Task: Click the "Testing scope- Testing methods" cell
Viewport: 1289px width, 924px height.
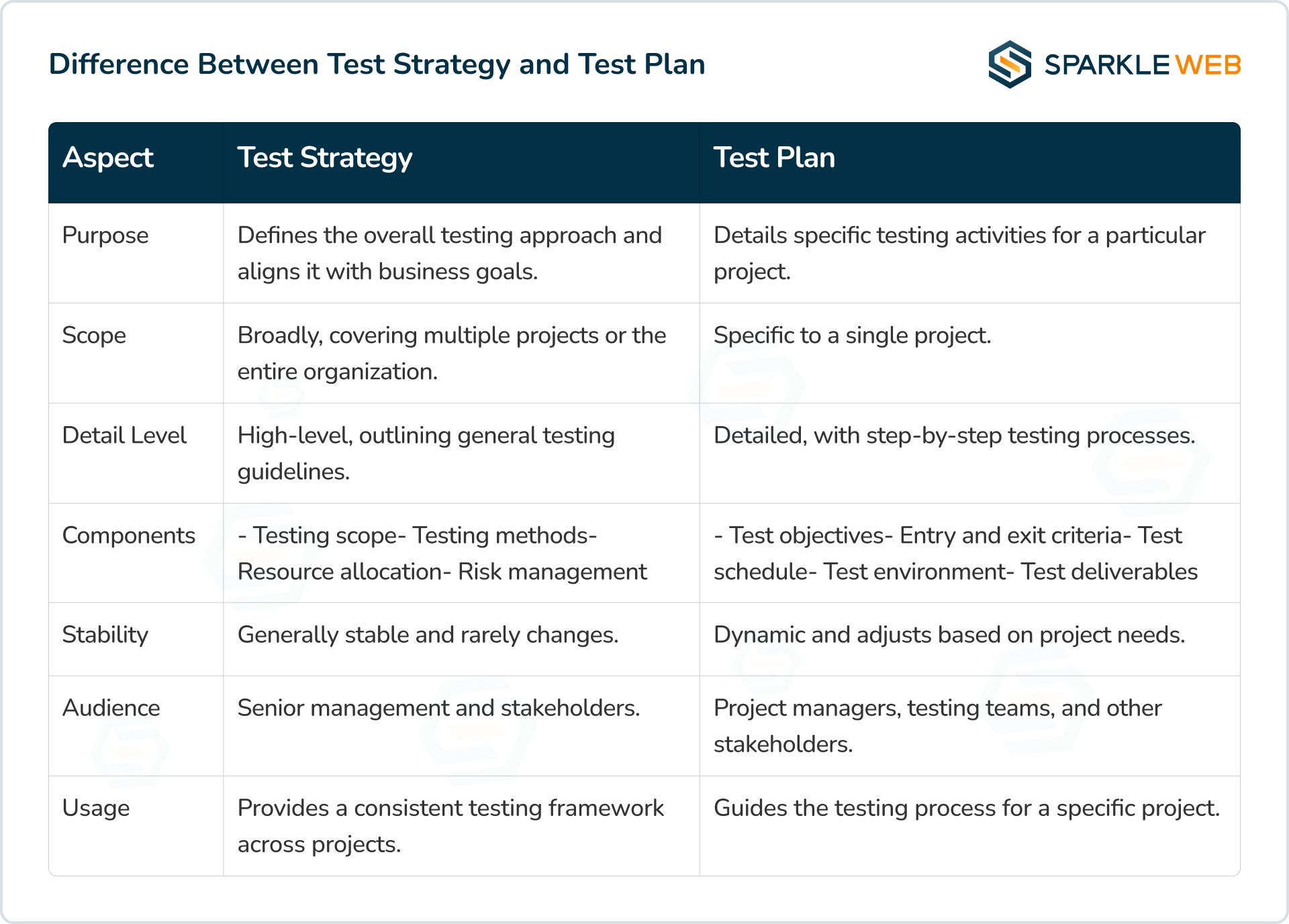Action: pyautogui.click(x=442, y=554)
